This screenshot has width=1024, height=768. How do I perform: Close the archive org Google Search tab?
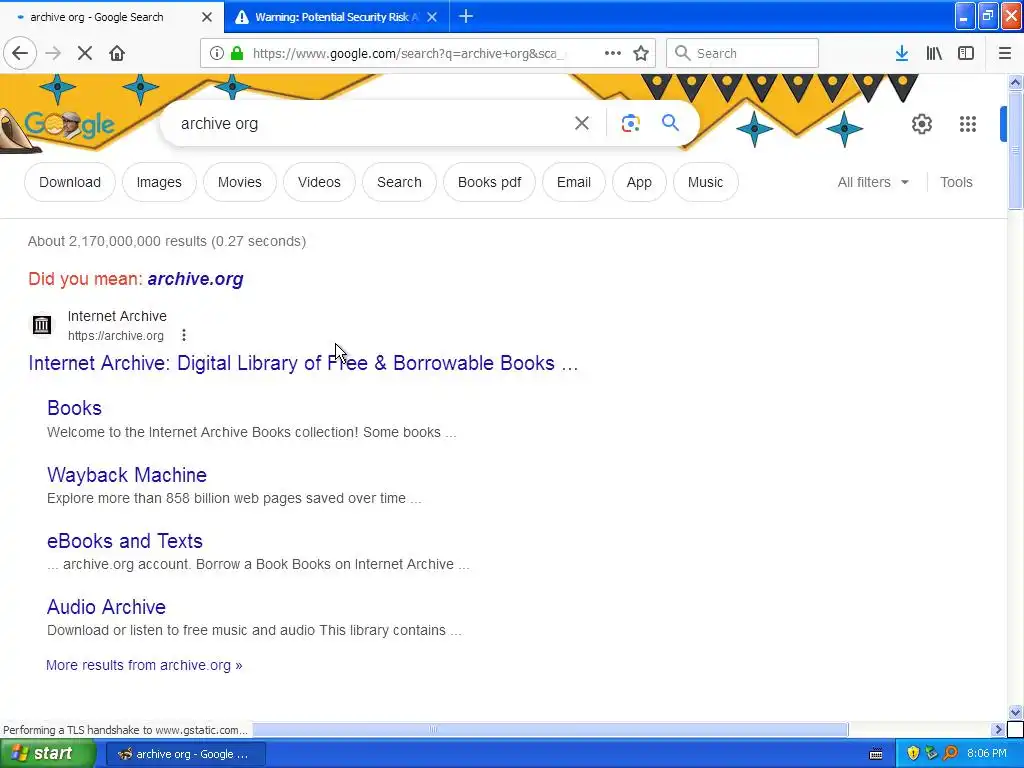[207, 17]
